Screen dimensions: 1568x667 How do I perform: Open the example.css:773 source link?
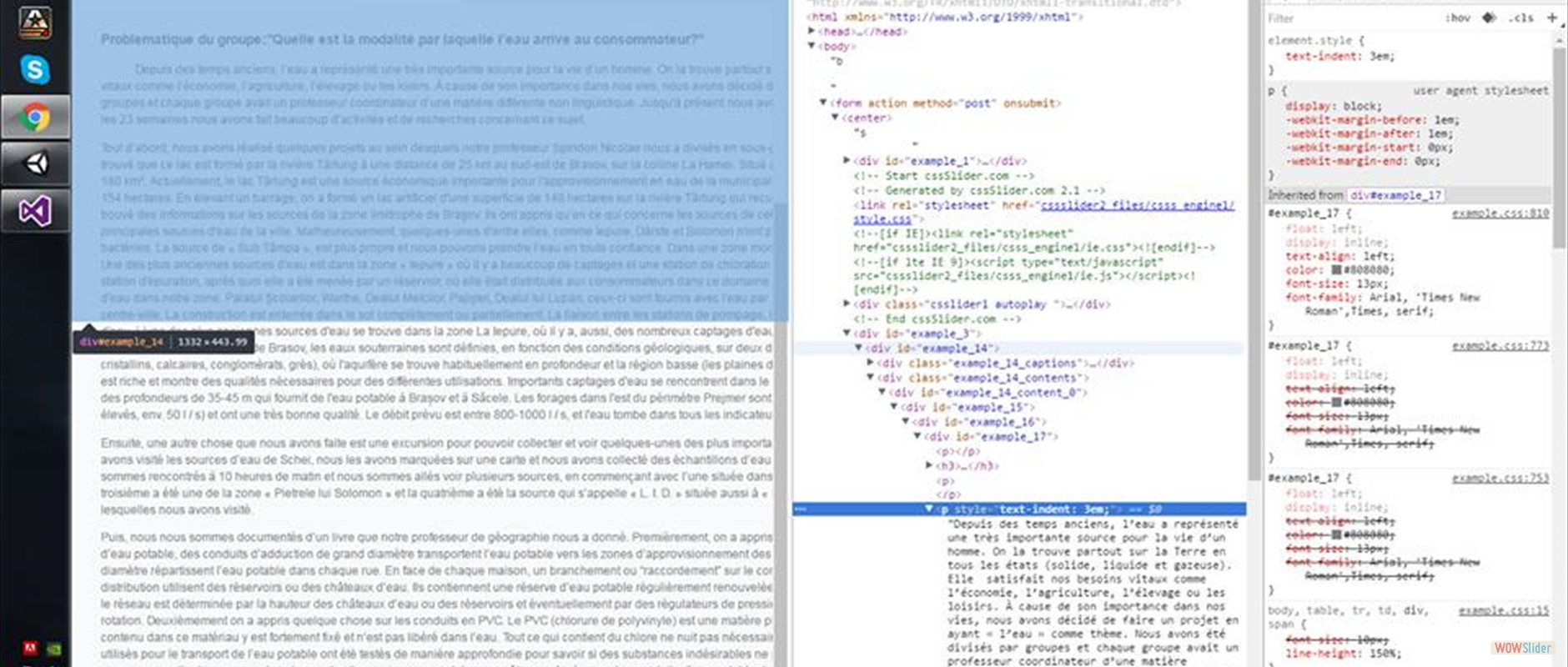tap(1500, 345)
